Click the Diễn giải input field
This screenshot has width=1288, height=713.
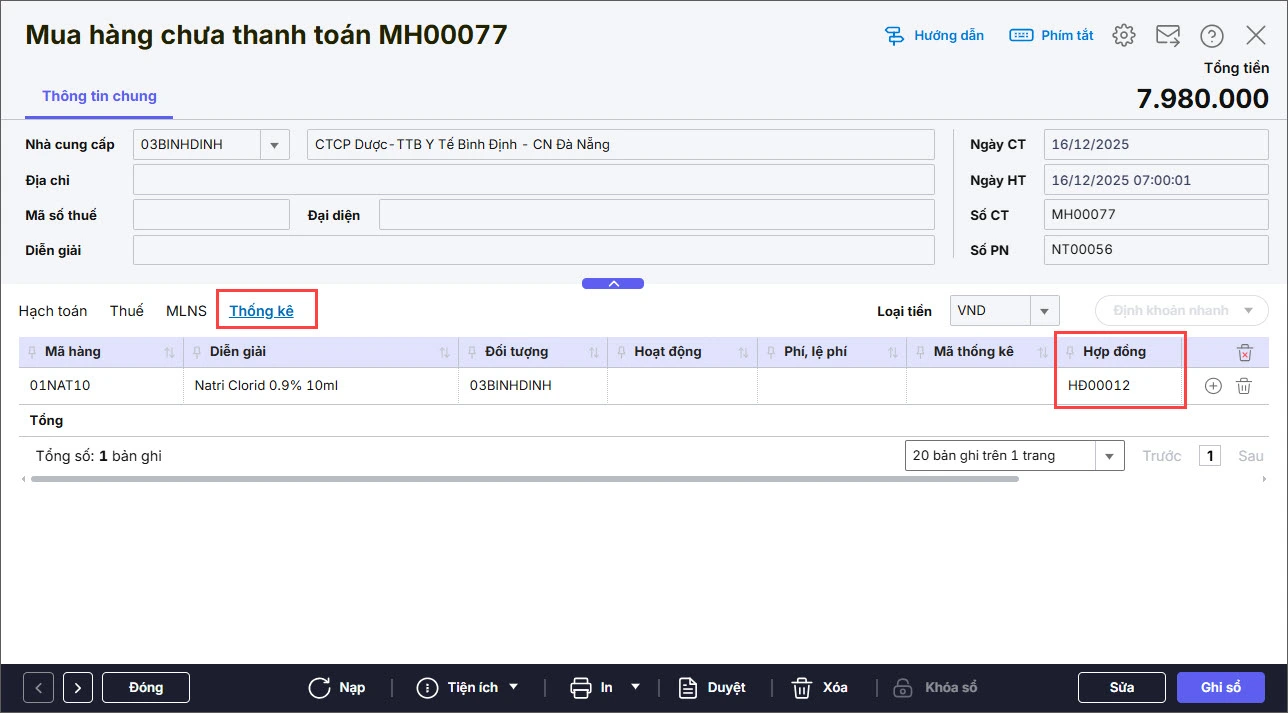[533, 250]
